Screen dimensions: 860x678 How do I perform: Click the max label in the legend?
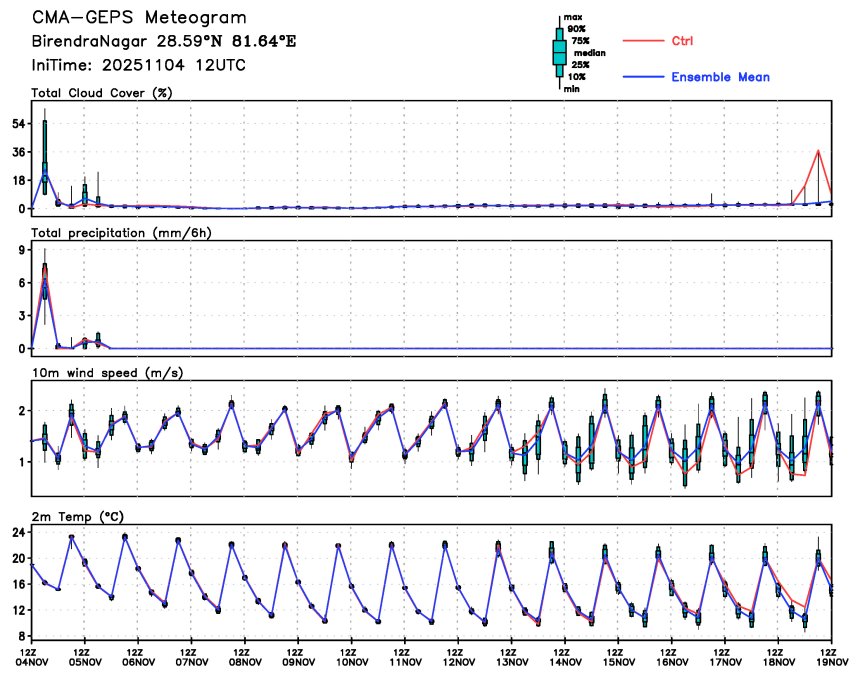tap(573, 17)
